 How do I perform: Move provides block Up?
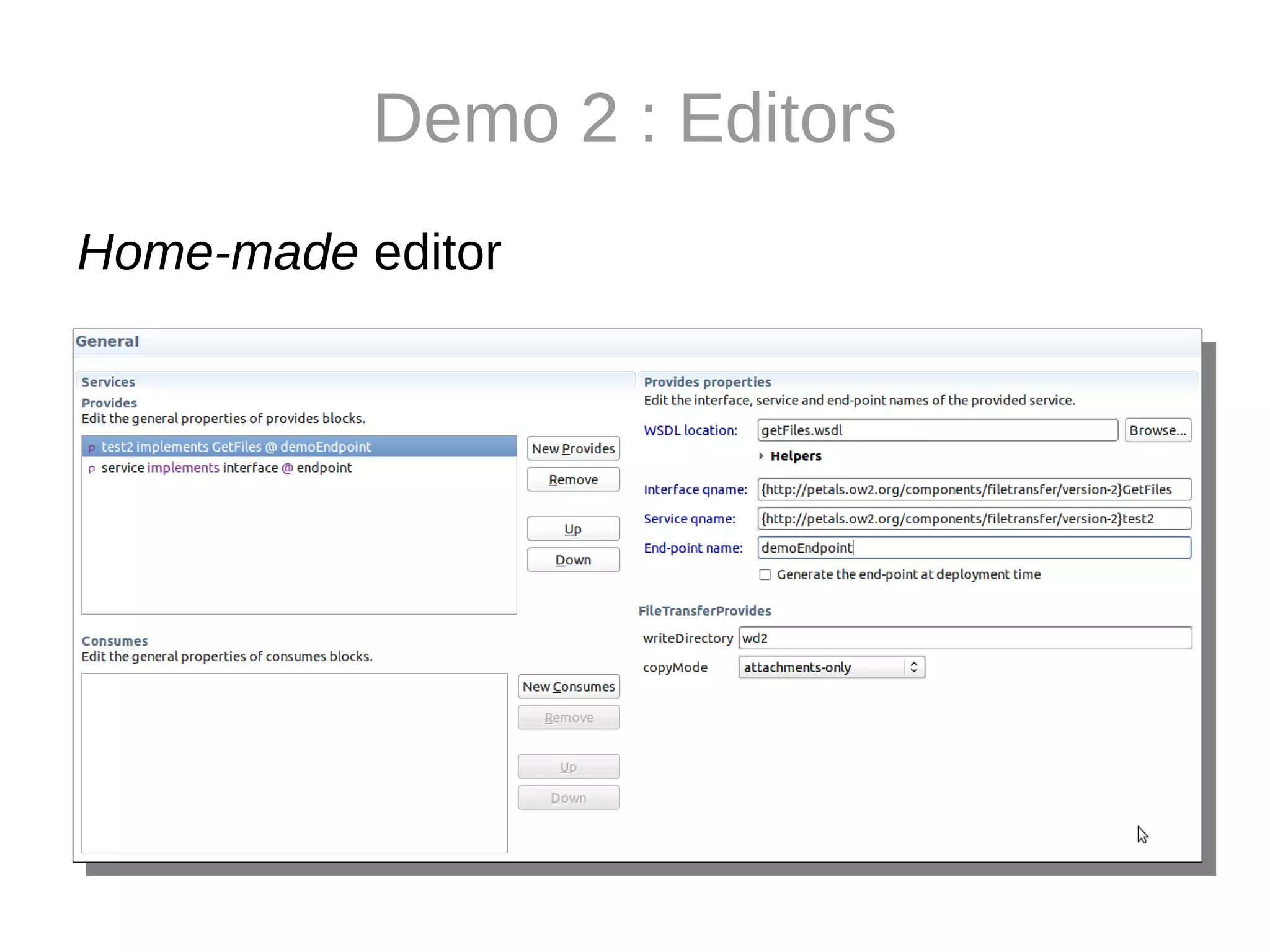coord(573,529)
